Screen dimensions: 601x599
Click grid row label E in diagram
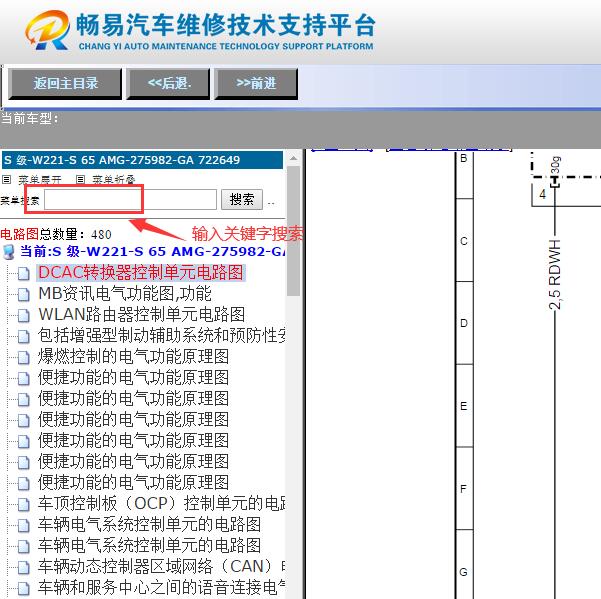[x=464, y=406]
